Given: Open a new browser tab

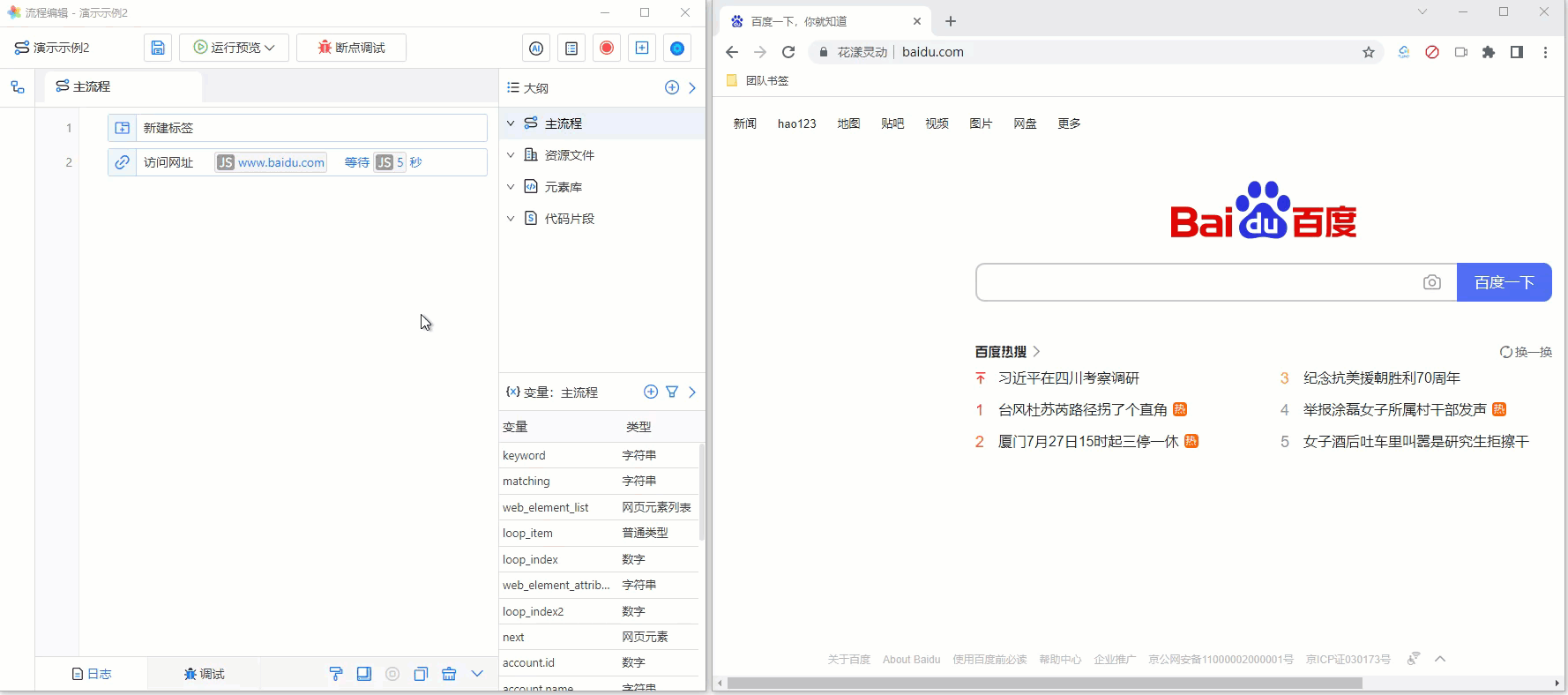Looking at the screenshot, I should point(951,21).
